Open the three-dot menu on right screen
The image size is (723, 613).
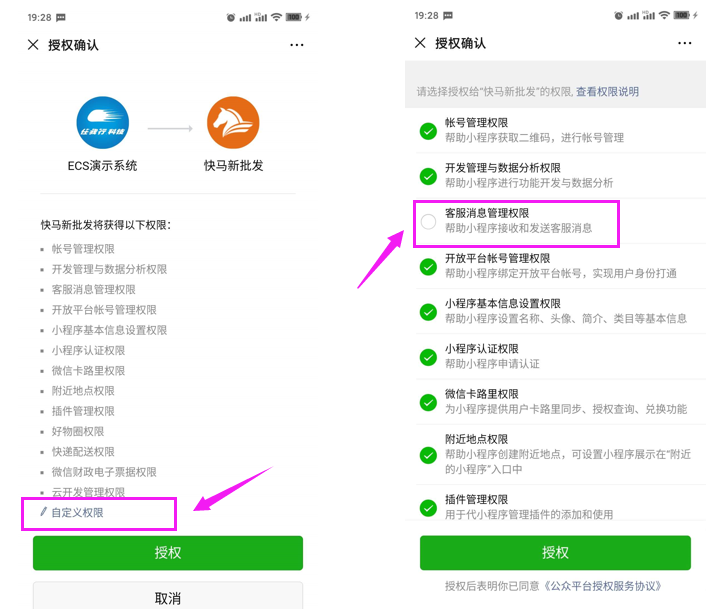point(685,43)
